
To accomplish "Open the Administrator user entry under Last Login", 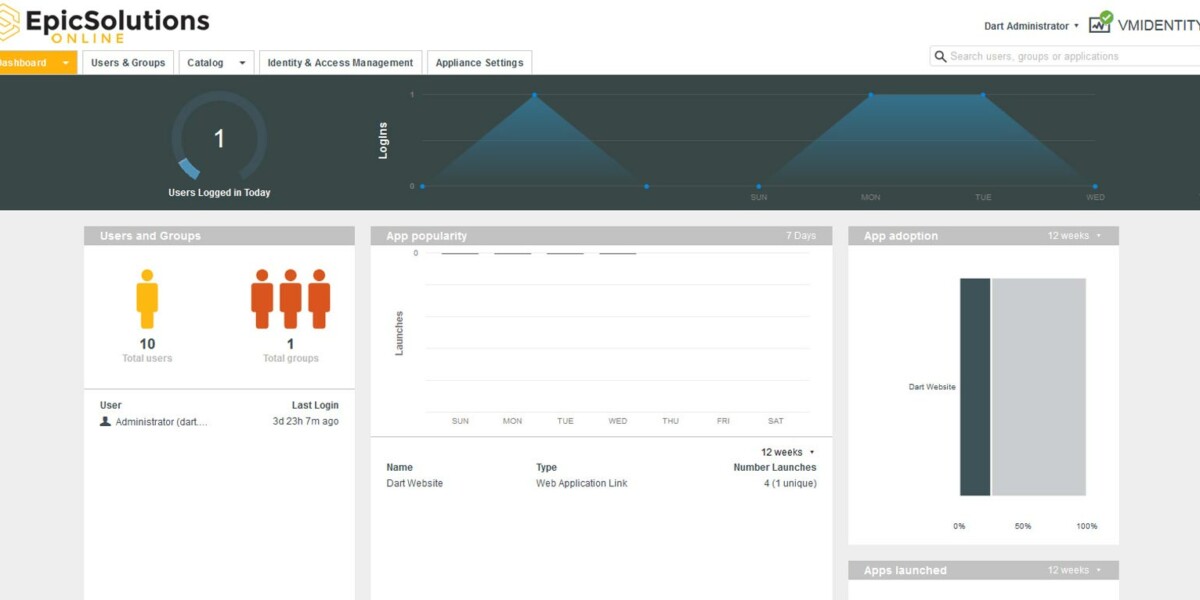I will coord(163,421).
